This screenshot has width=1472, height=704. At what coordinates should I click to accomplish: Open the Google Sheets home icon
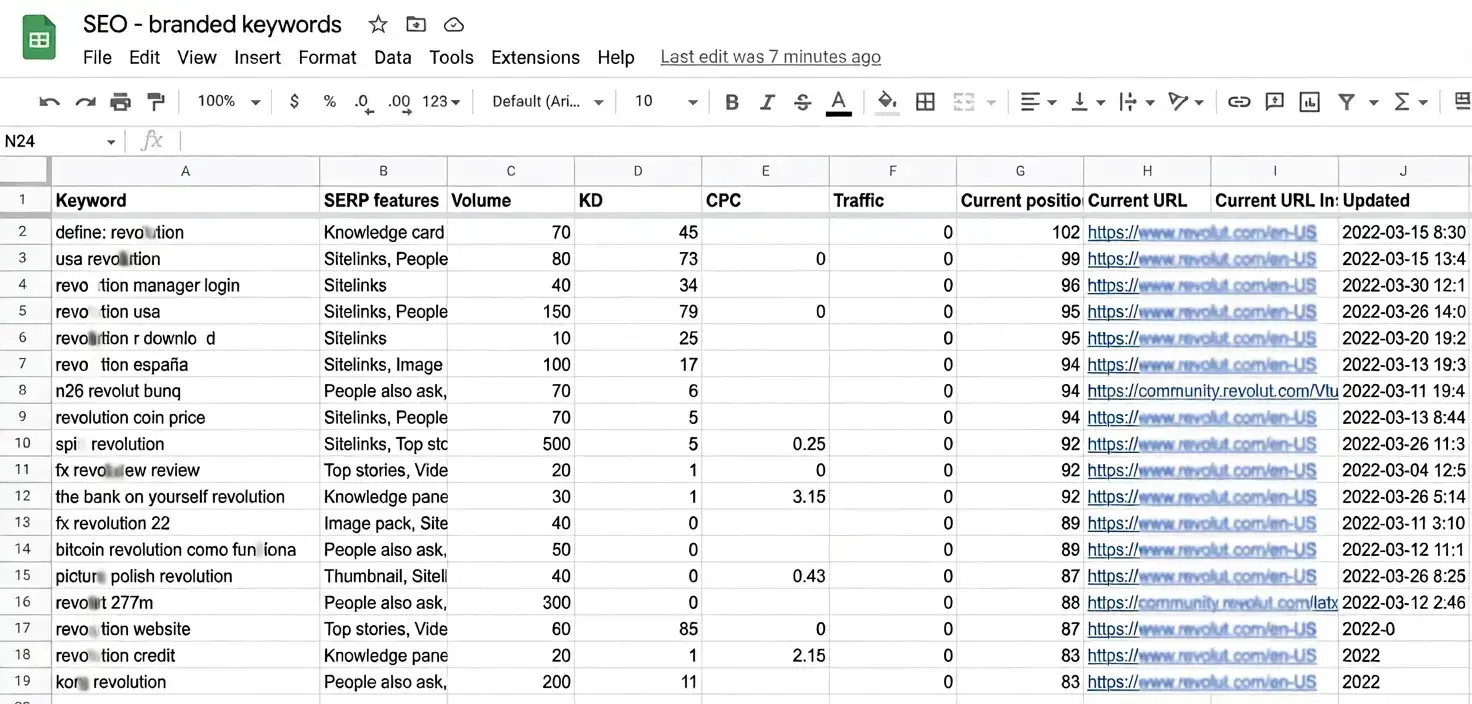pyautogui.click(x=39, y=40)
